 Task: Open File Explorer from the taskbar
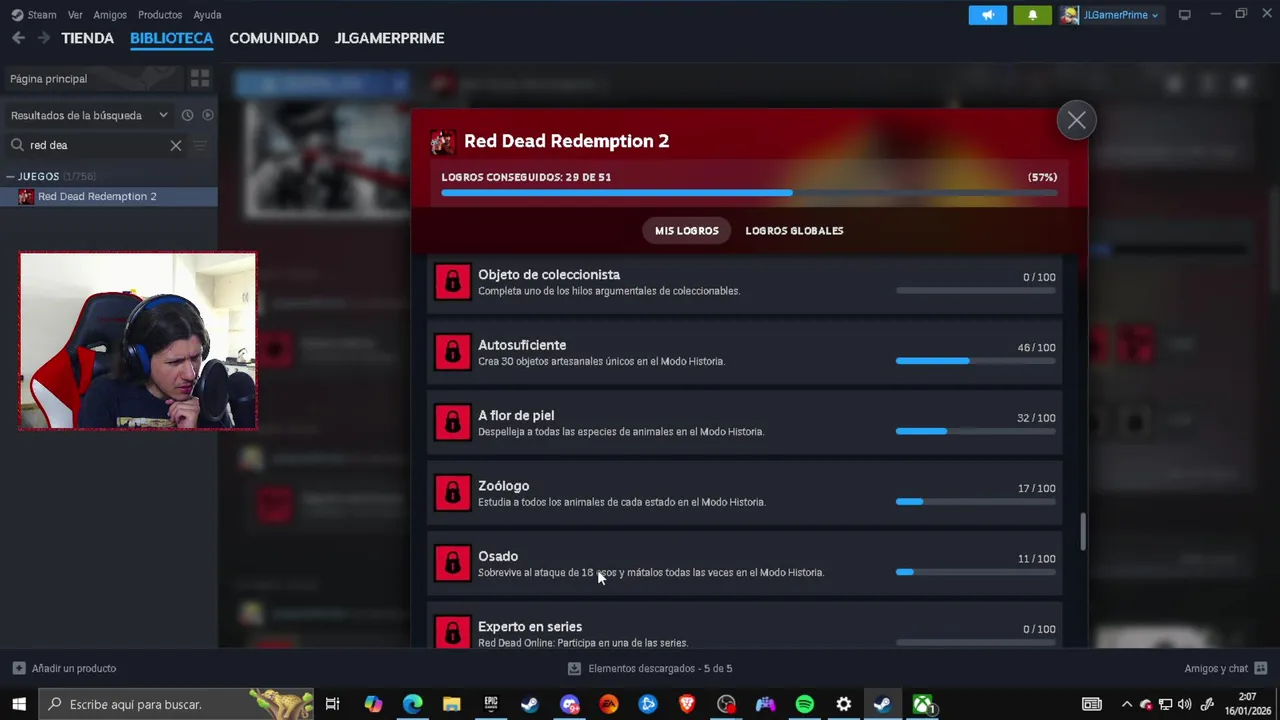point(451,704)
